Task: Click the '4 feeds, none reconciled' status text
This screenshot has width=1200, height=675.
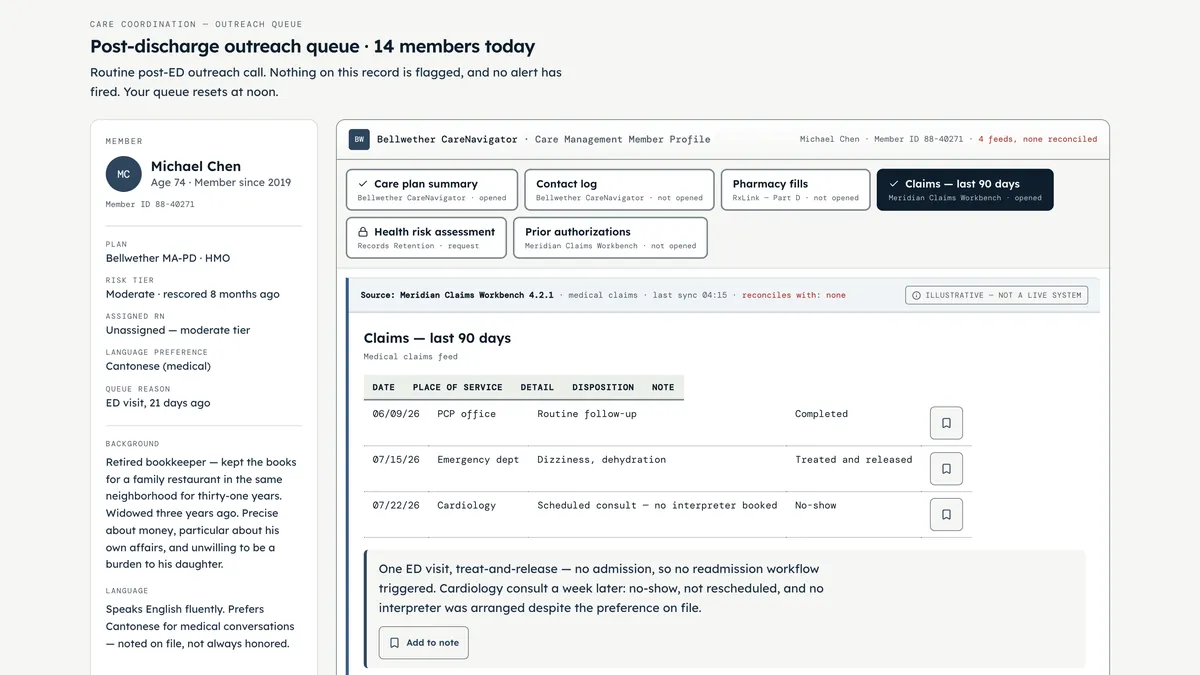Action: tap(1037, 139)
